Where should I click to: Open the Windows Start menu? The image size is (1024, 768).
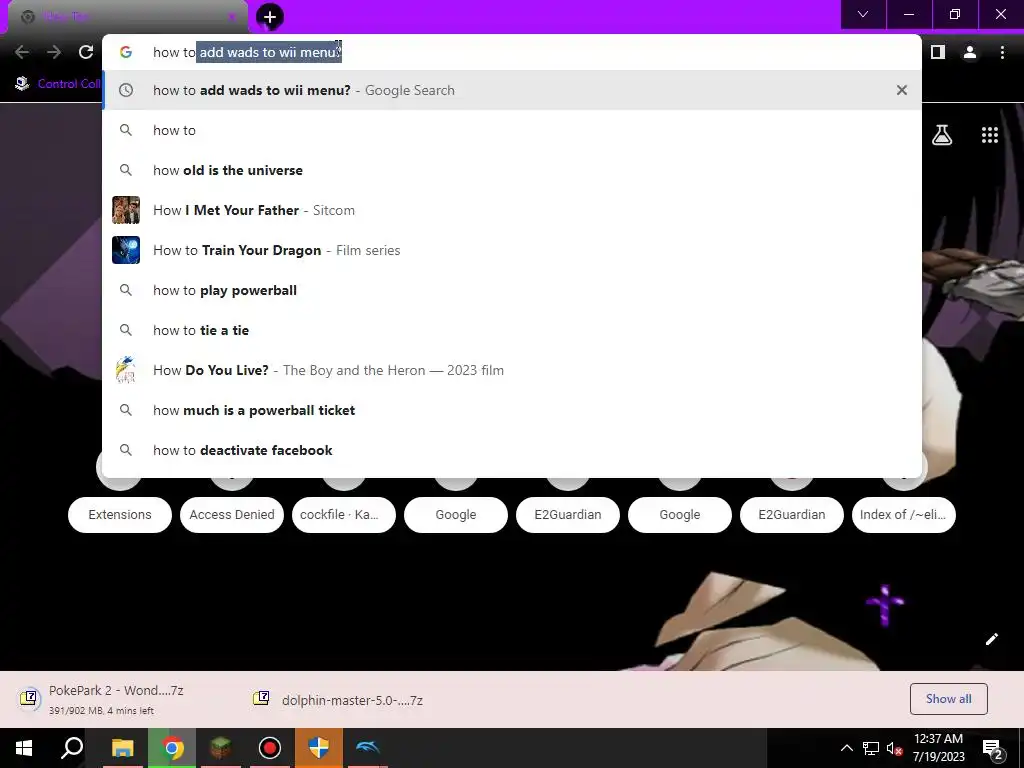point(24,748)
